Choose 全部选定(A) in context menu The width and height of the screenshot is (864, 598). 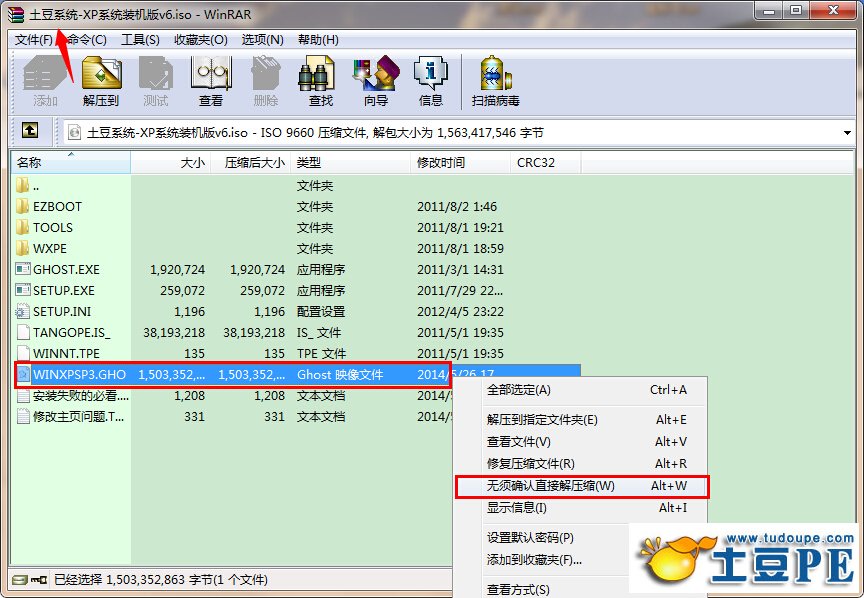click(580, 390)
